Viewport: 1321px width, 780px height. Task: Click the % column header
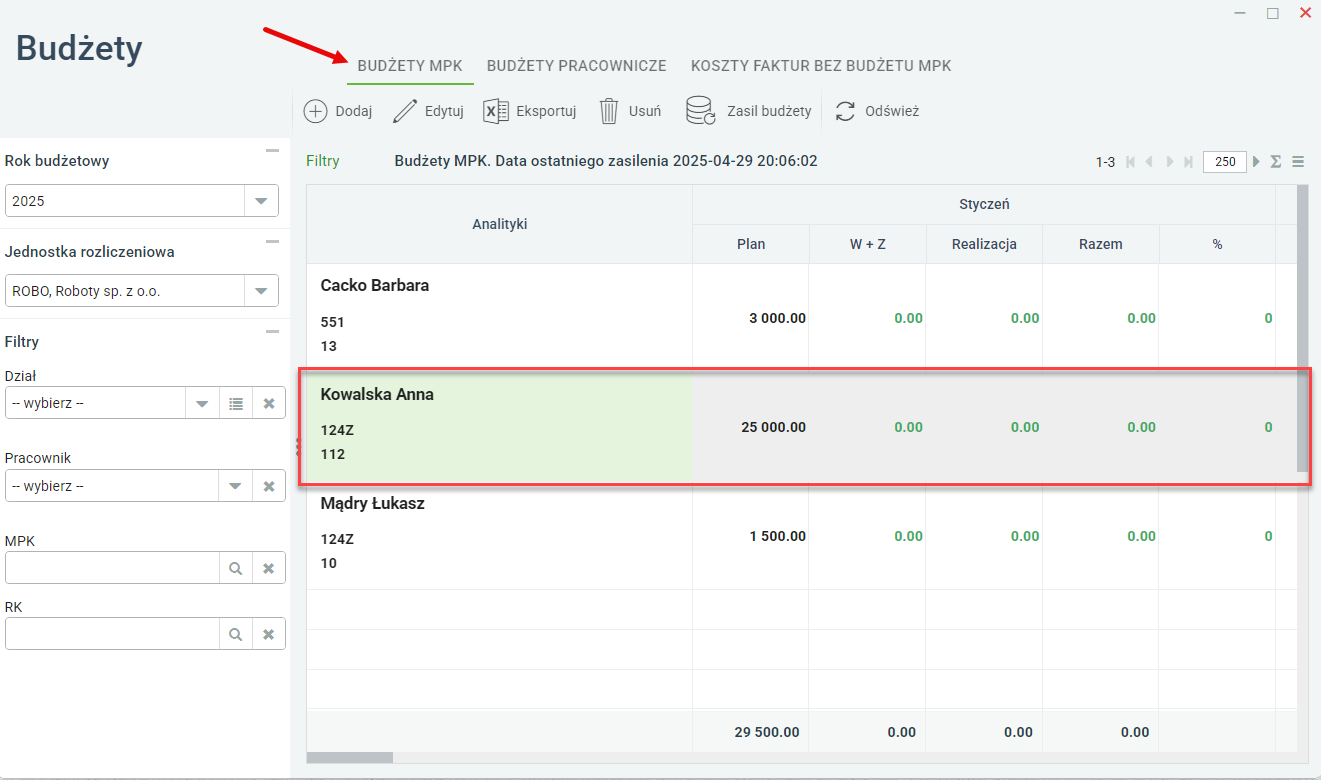click(x=1217, y=244)
